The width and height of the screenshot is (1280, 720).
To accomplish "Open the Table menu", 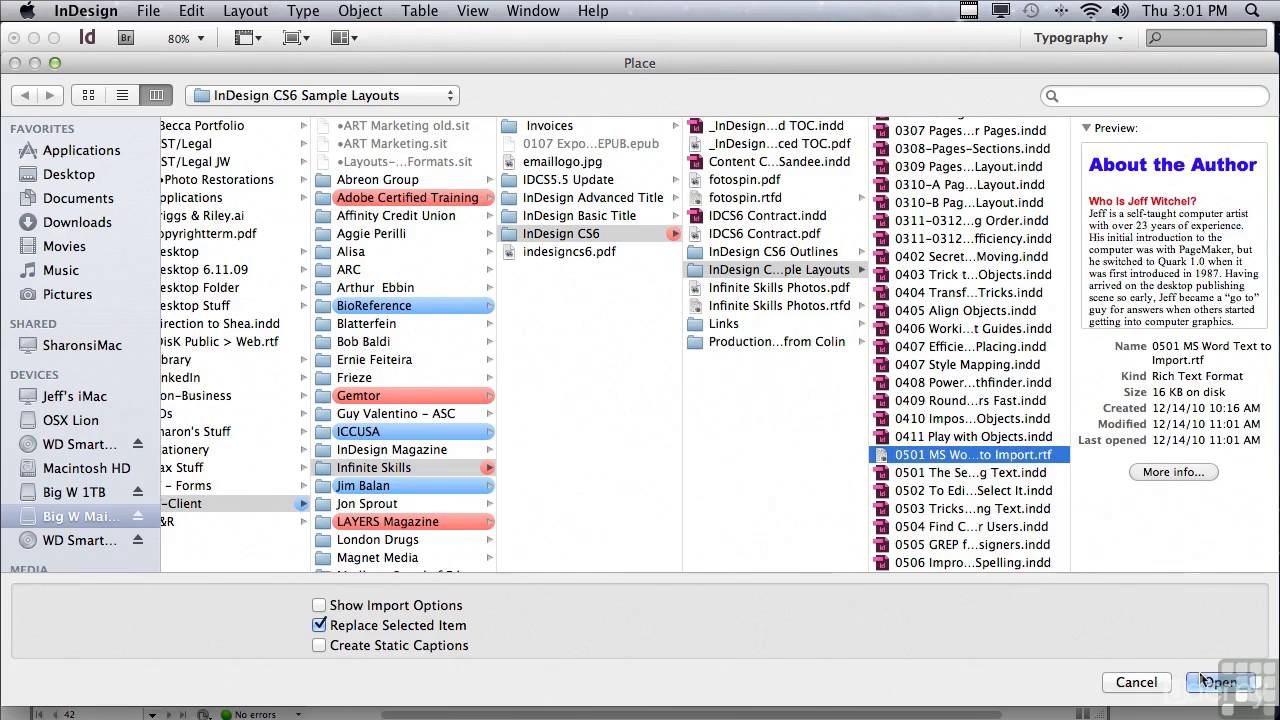I will (420, 11).
